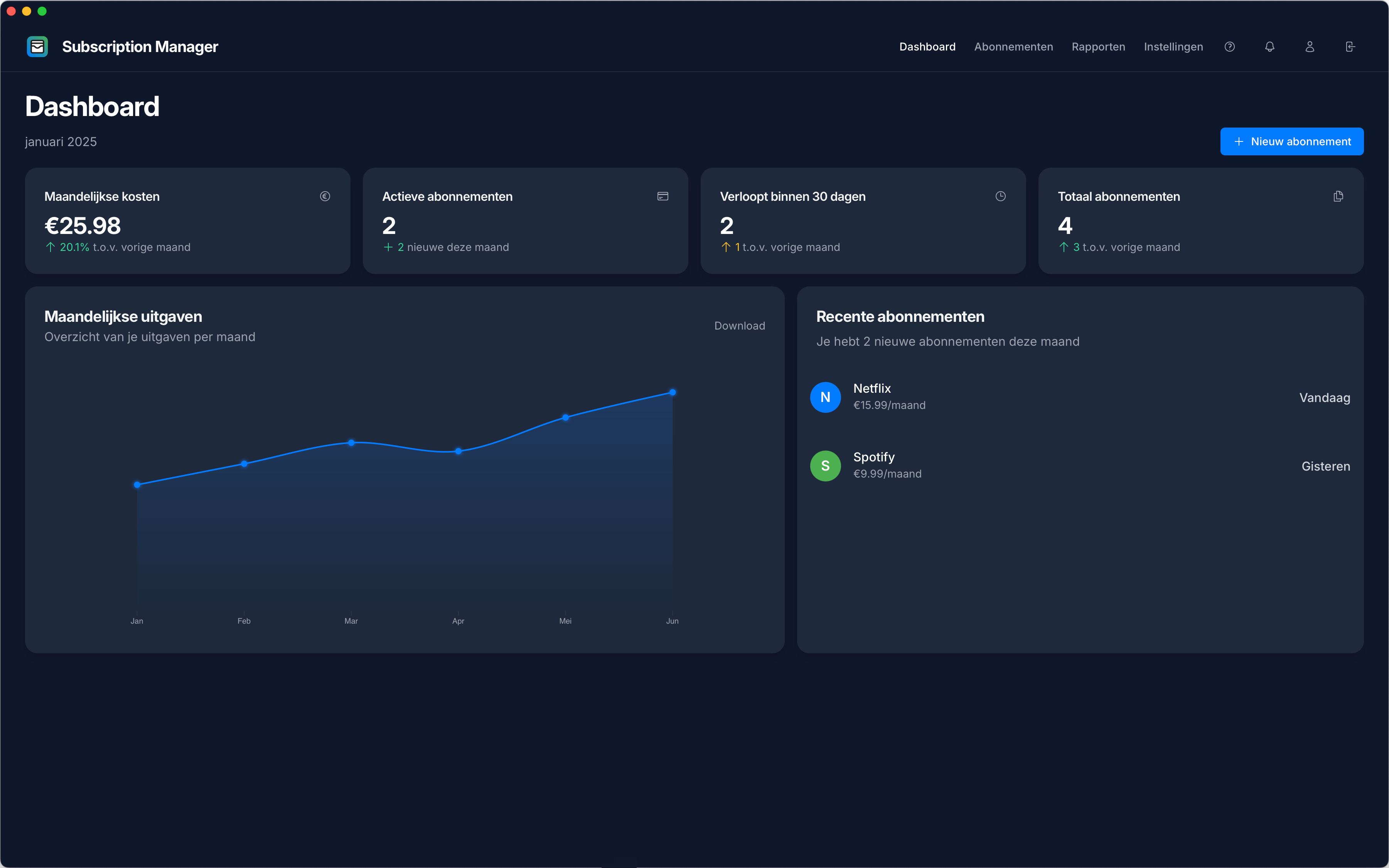Log out using the logout icon
The image size is (1389, 868).
tap(1350, 47)
